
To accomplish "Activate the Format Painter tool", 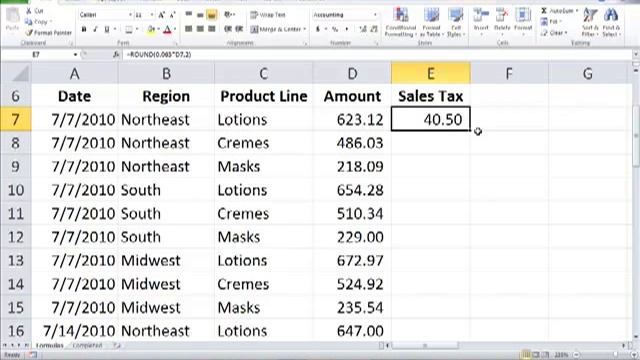I will [49, 33].
